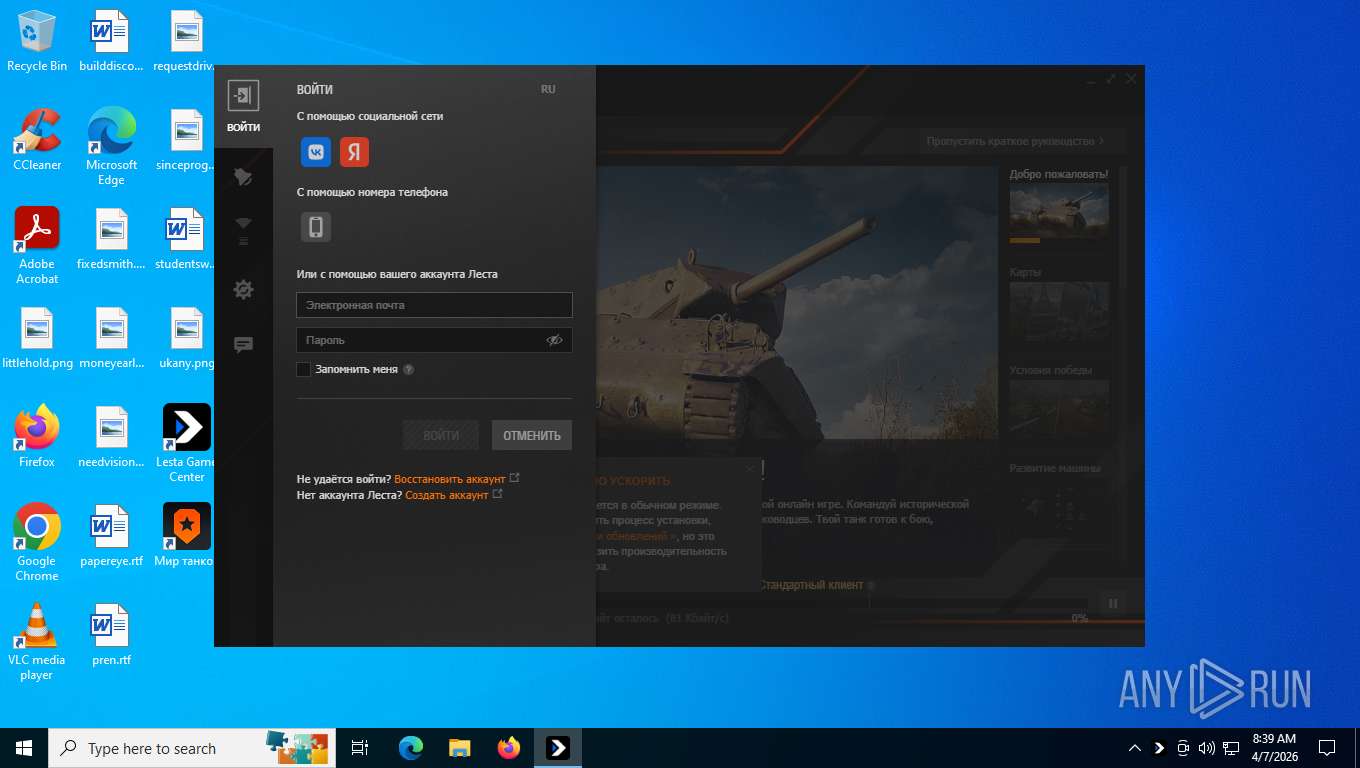Open VLC media player desktop shortcut

37,641
